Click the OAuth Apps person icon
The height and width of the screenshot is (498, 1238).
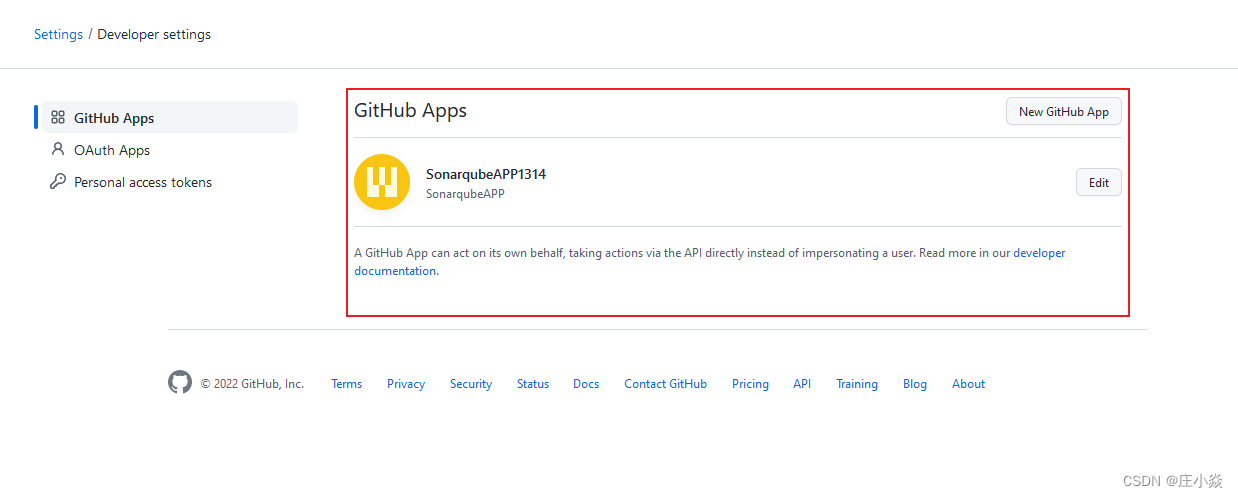pos(58,149)
